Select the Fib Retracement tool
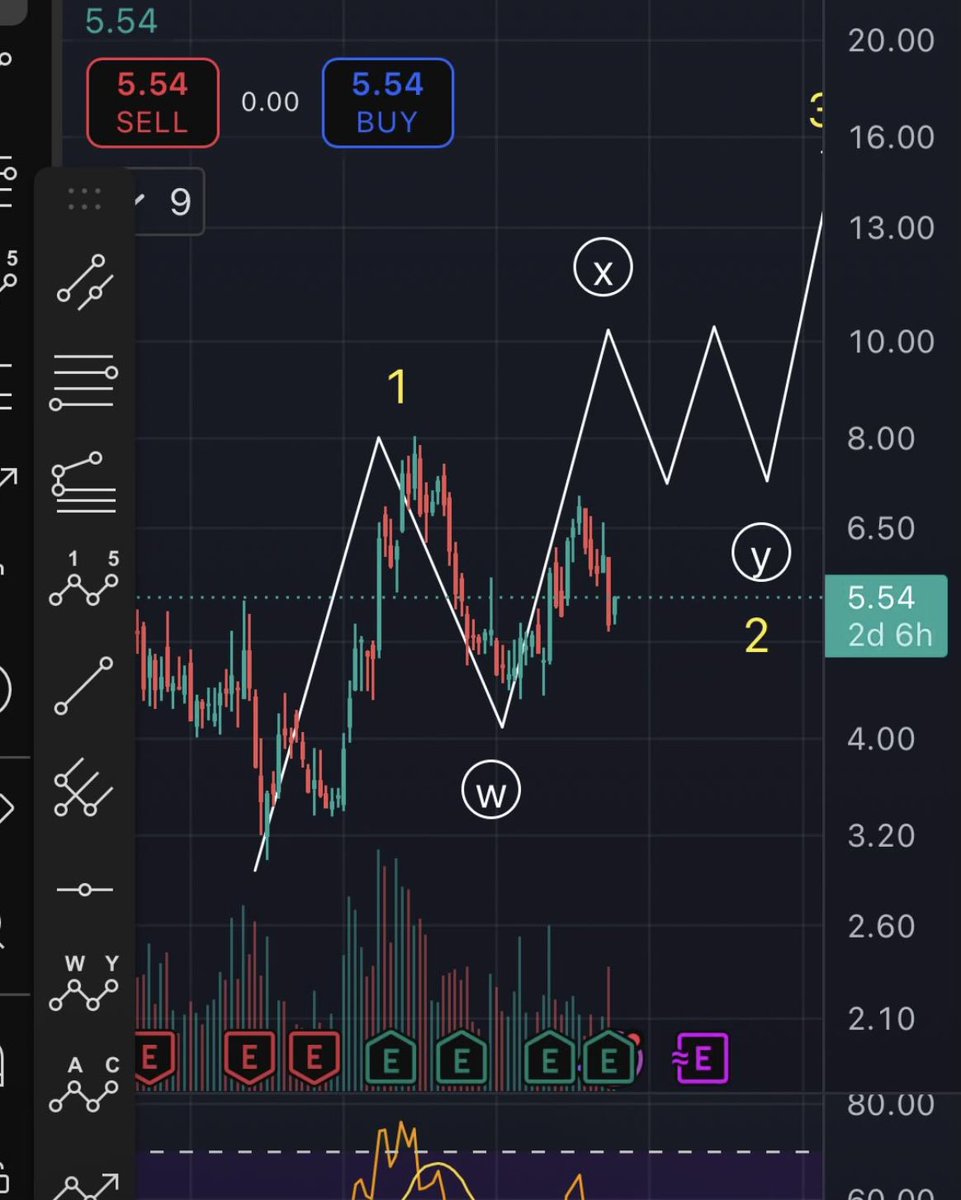The image size is (961, 1200). pos(84,384)
